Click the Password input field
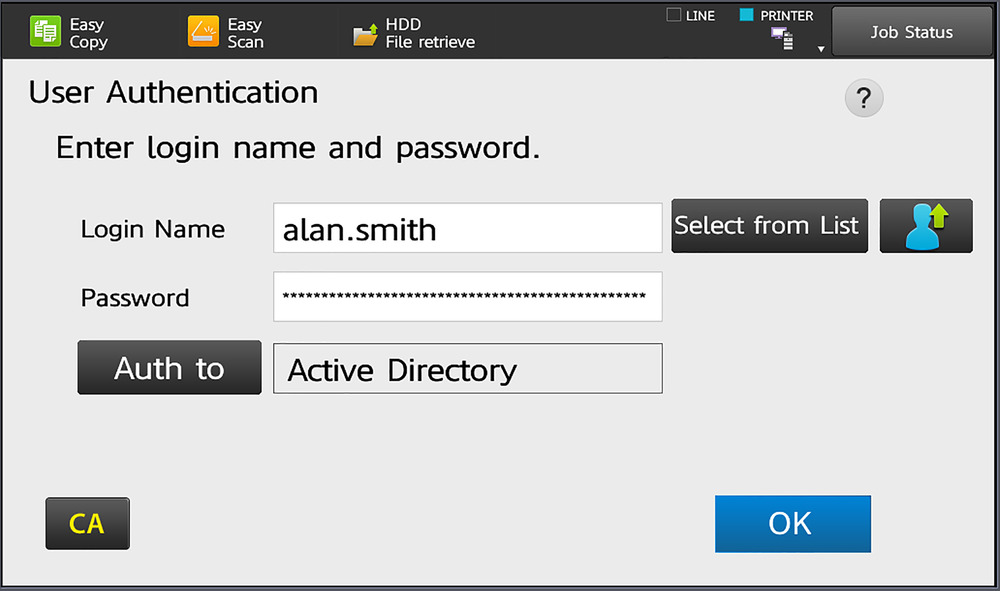 click(x=467, y=296)
